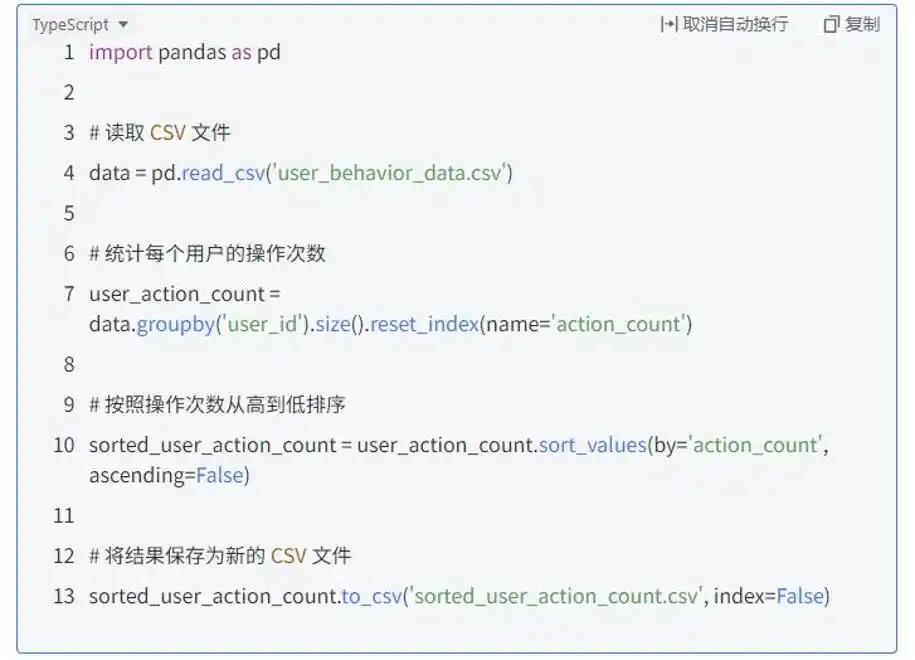
Task: Toggle the 取消自动换行 wrap option
Action: pos(734,24)
